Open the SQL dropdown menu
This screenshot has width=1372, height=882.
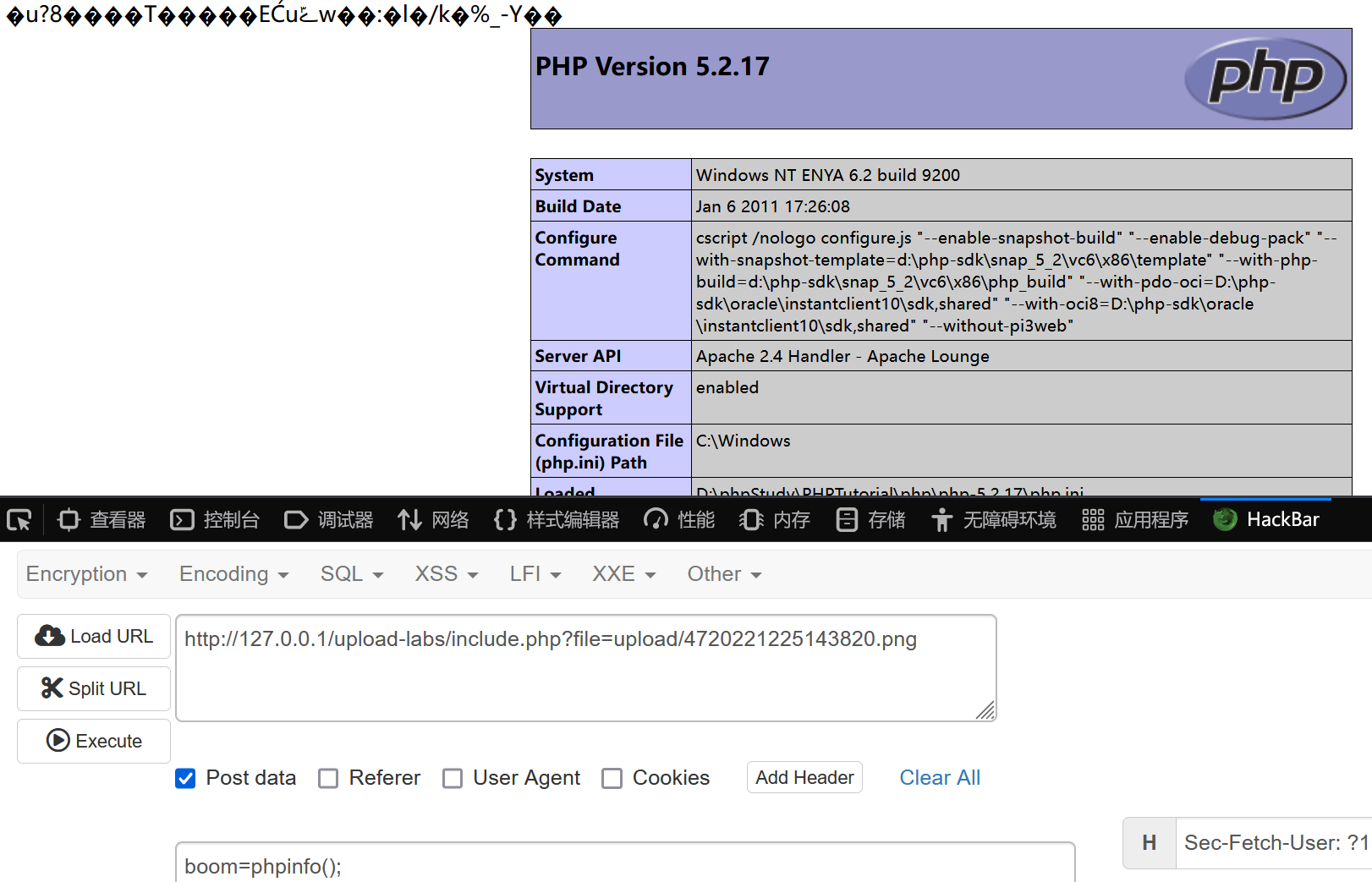[x=352, y=574]
